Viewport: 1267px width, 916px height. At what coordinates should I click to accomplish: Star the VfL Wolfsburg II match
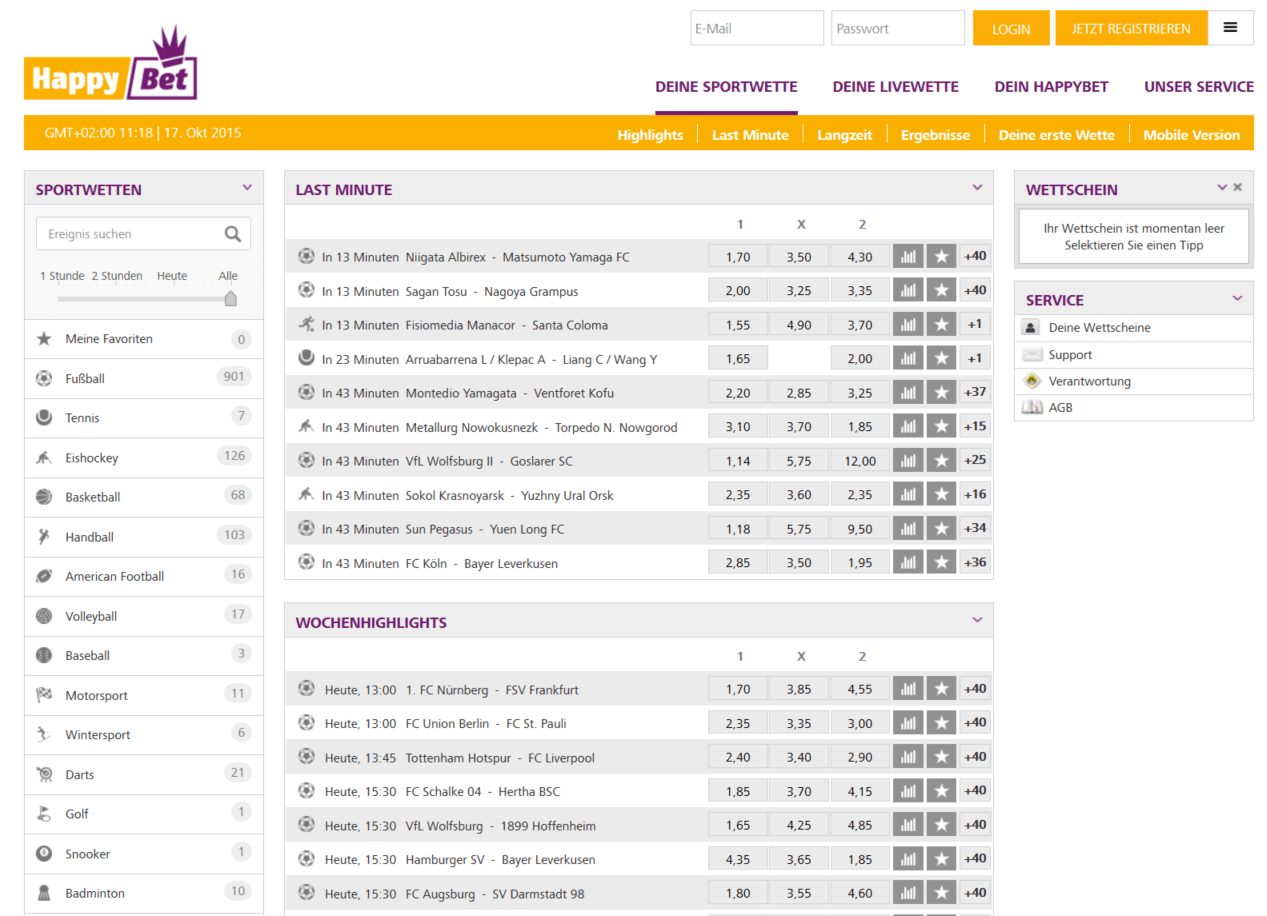pos(941,461)
